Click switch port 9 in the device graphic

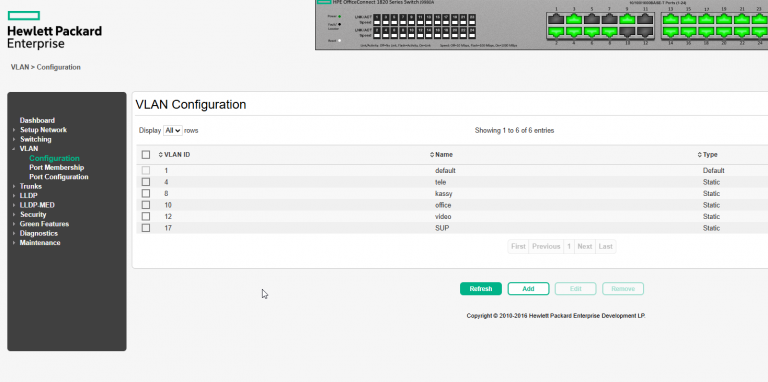[627, 20]
